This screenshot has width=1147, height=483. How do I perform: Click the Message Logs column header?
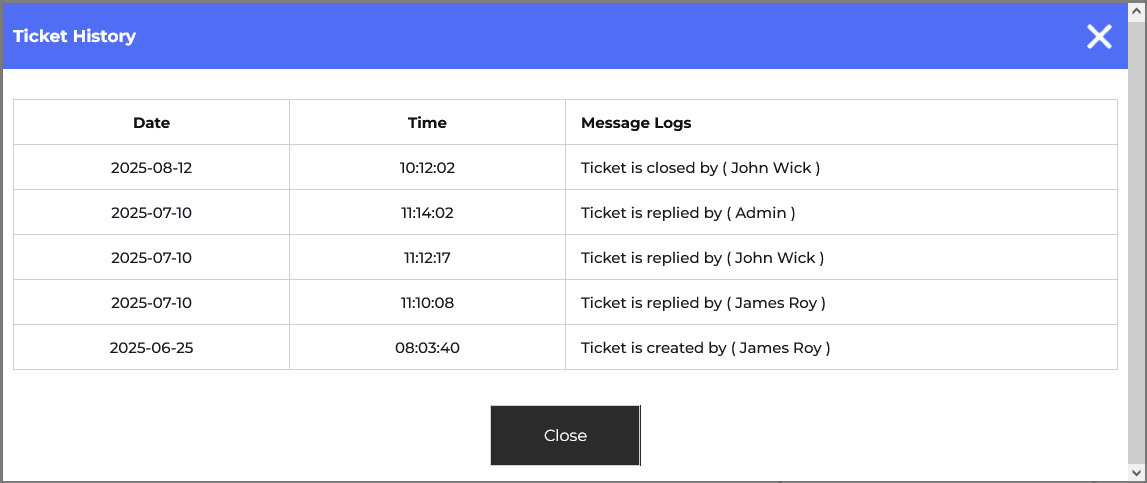pos(636,123)
